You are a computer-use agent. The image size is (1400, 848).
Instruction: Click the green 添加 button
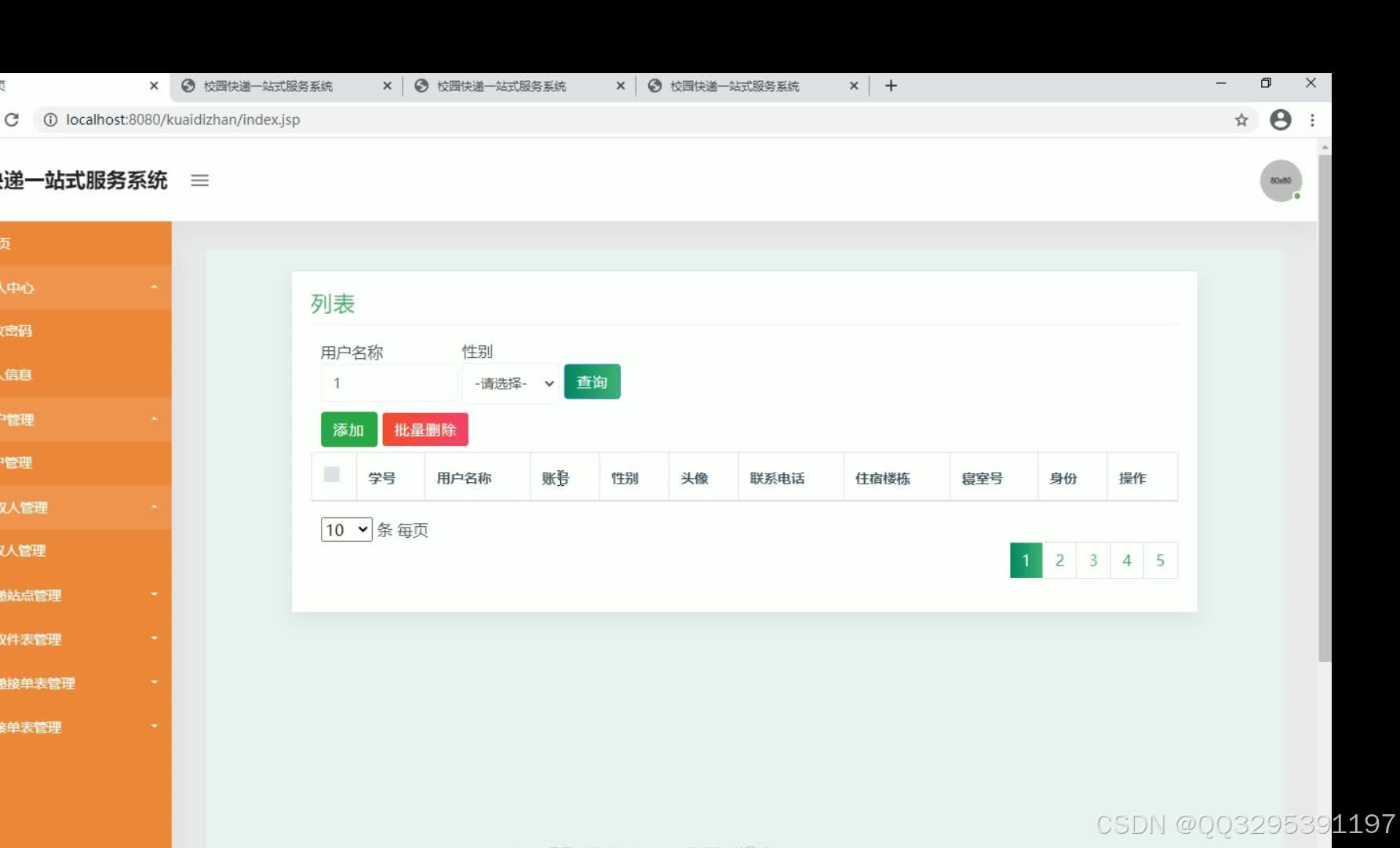[x=348, y=429]
